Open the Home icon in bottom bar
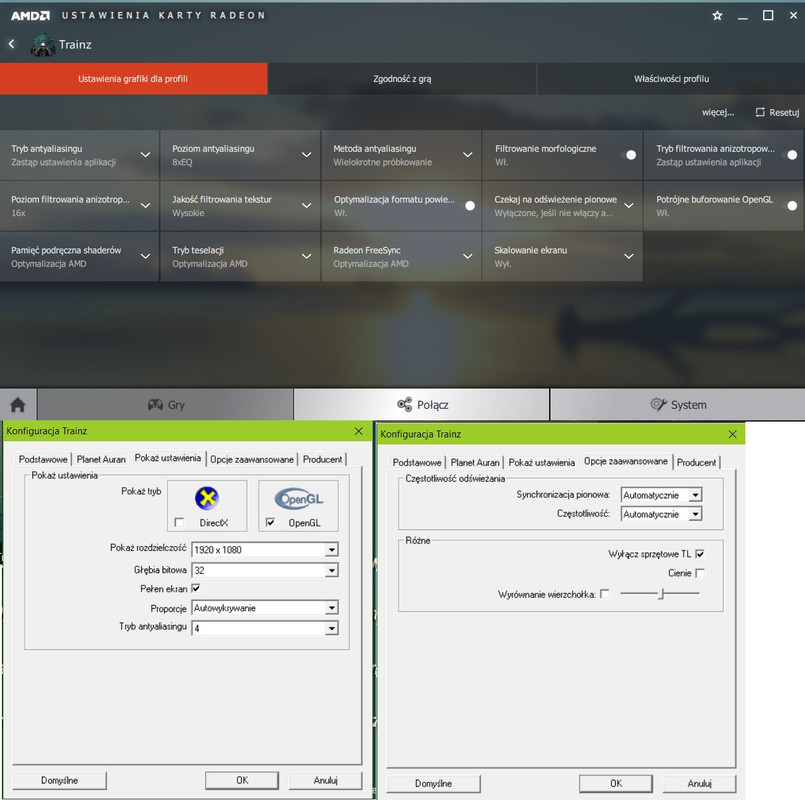 tap(18, 405)
